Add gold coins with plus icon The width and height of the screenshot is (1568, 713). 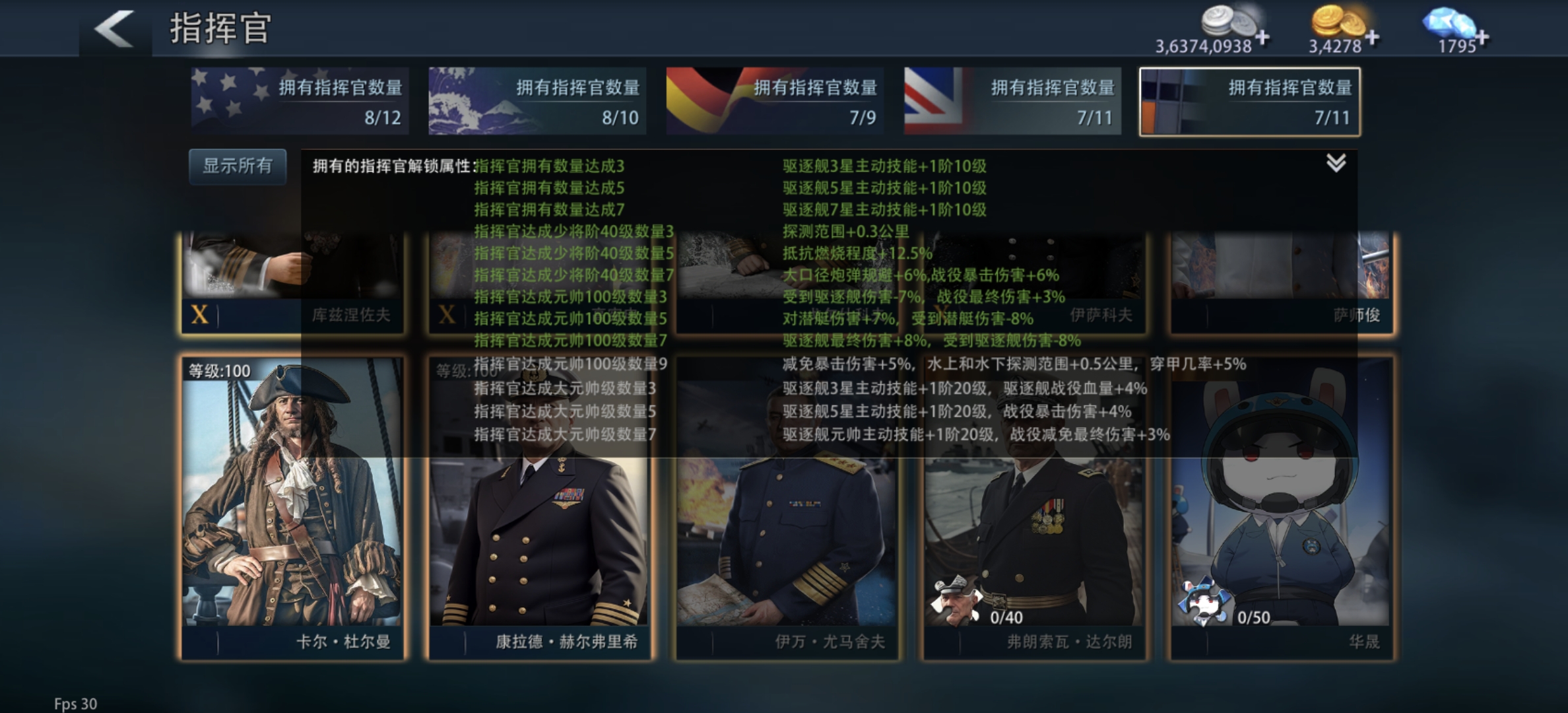click(1373, 37)
